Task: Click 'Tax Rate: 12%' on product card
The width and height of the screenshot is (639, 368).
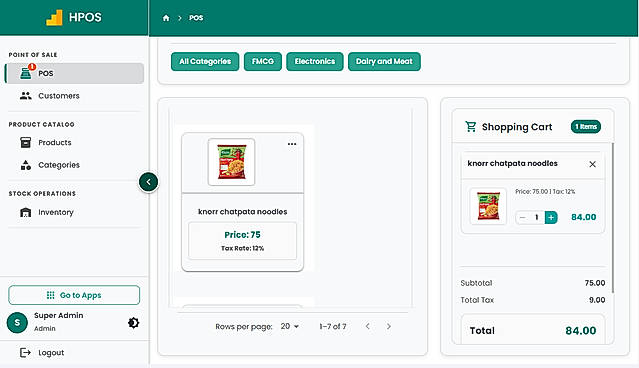Action: tap(242, 248)
